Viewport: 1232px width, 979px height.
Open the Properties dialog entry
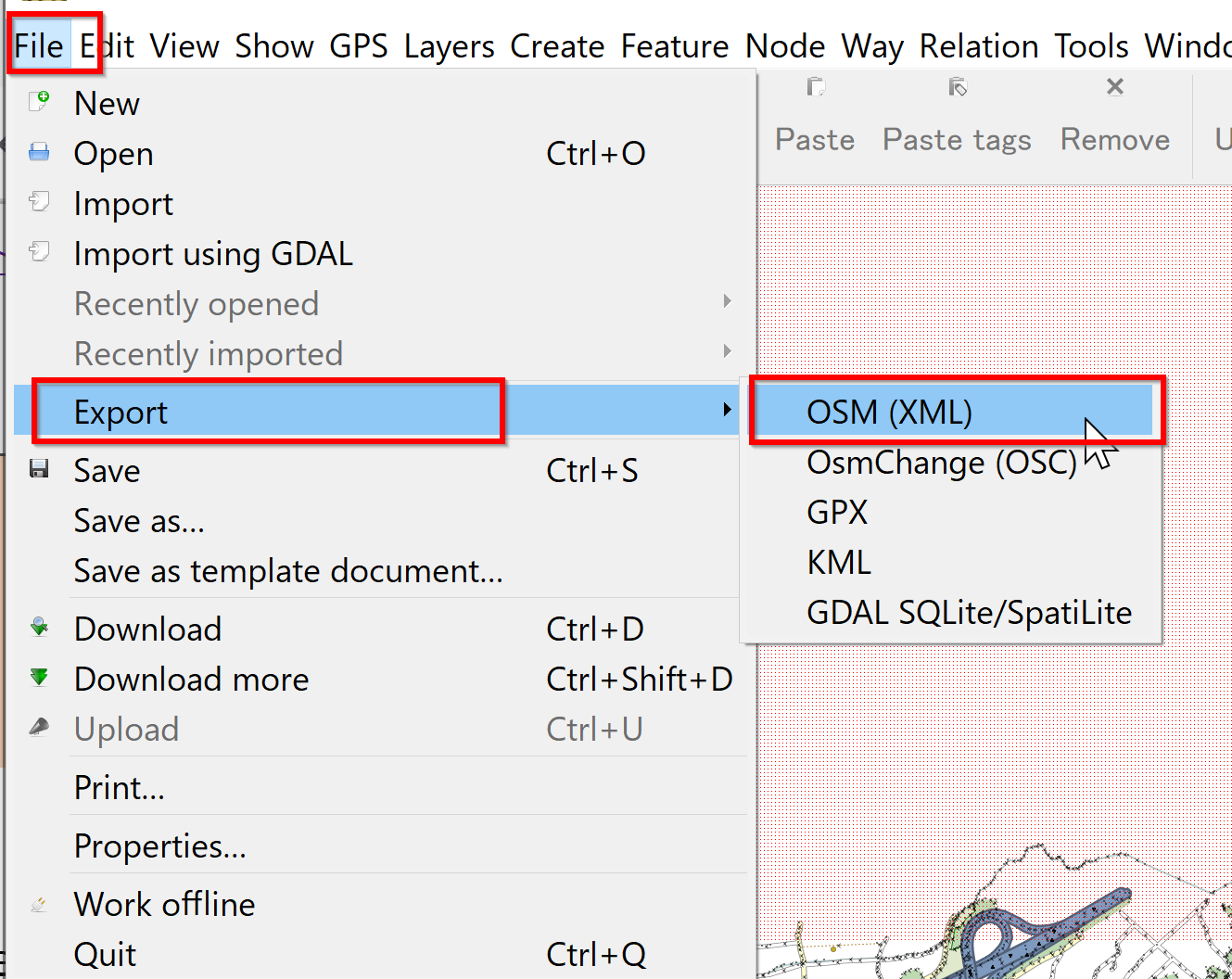point(159,845)
